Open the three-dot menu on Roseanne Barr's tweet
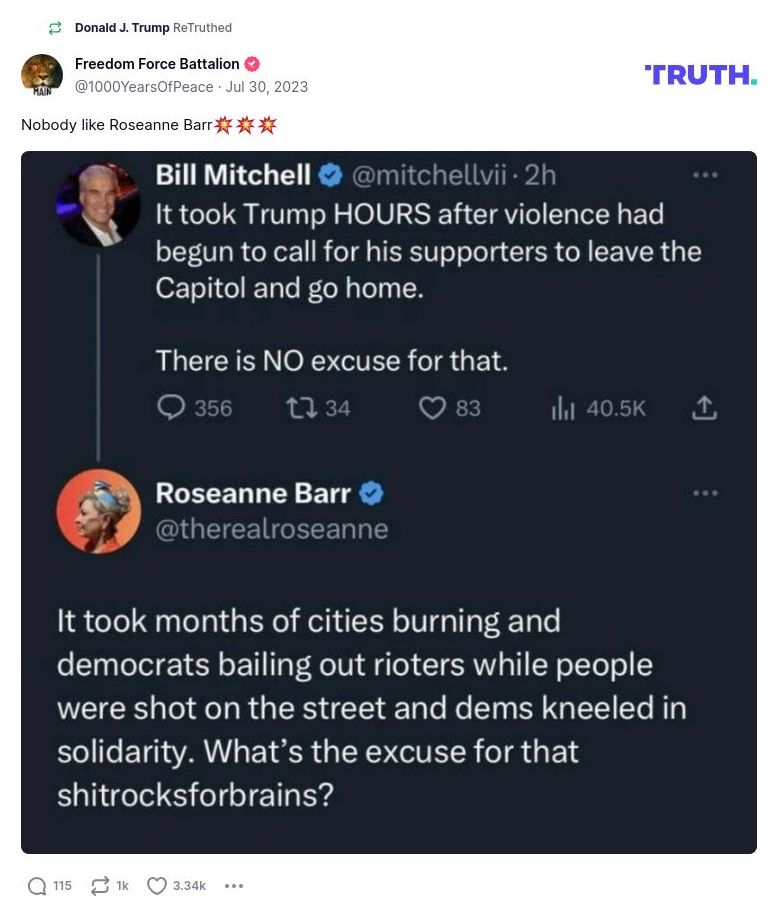778x916 pixels. tap(707, 492)
